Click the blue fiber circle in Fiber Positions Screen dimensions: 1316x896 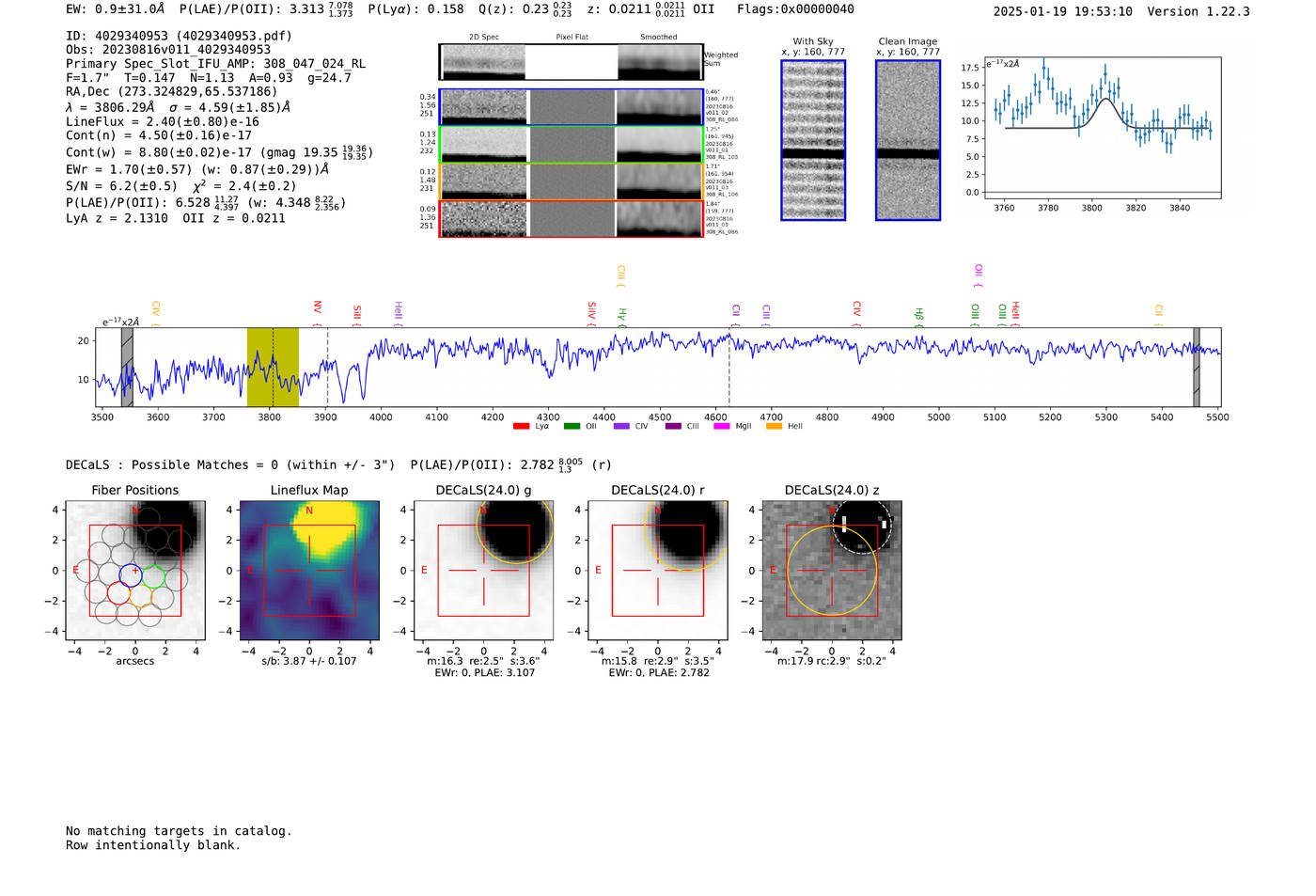click(131, 575)
